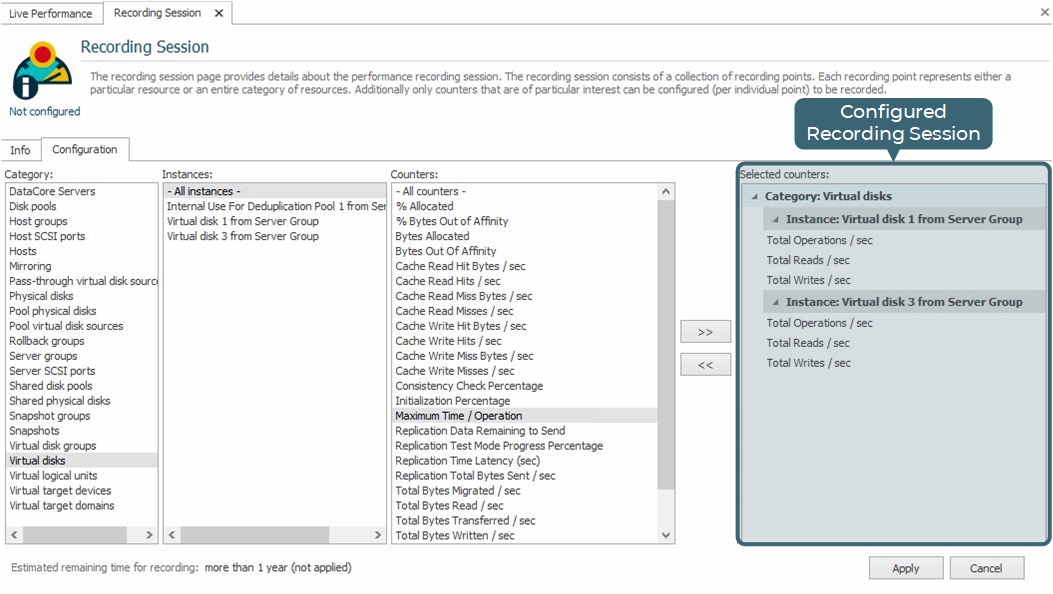Choose Virtual disk 1 from Server Group instance
This screenshot has height=594, width=1053.
pyautogui.click(x=243, y=221)
